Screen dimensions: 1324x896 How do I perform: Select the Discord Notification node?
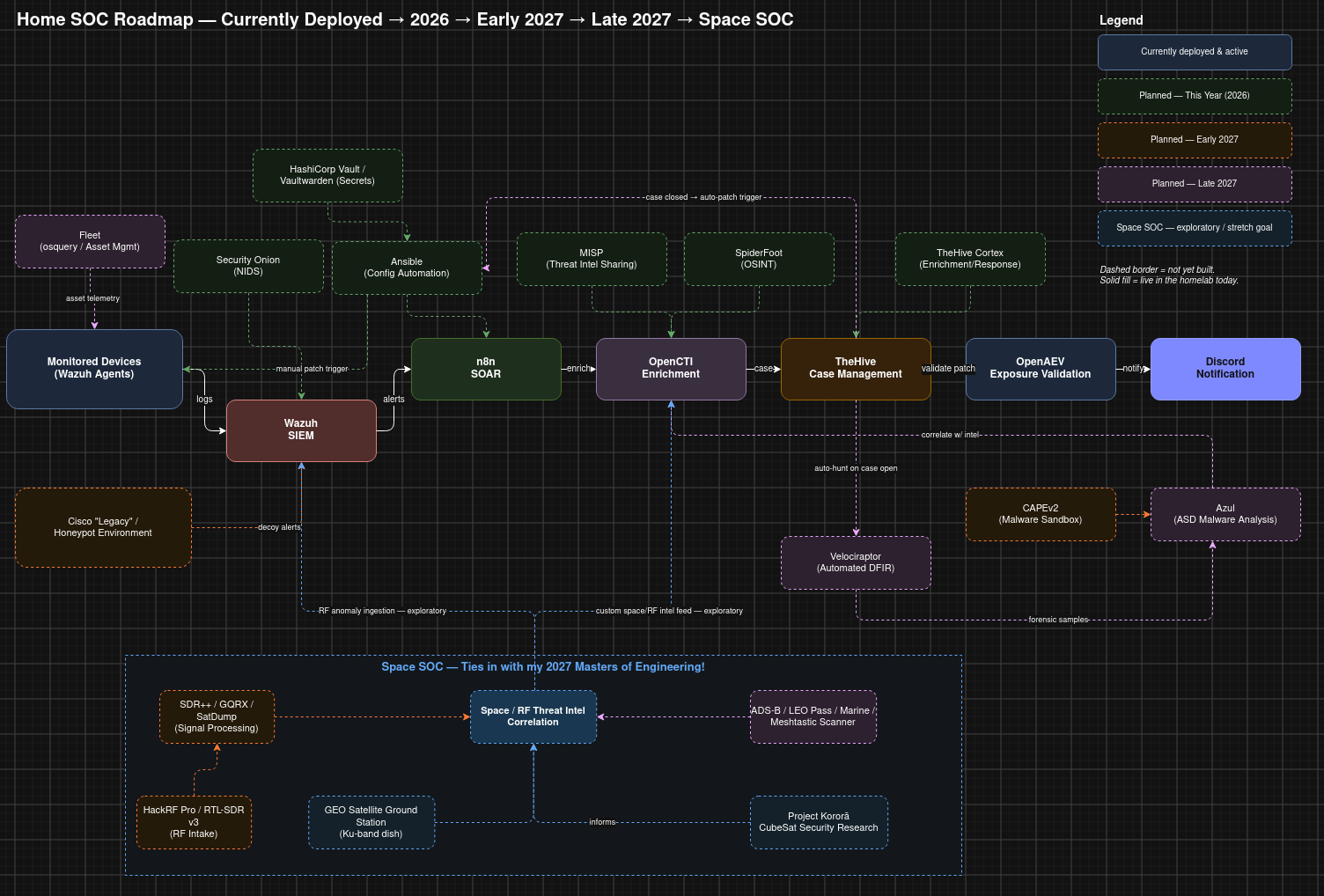click(x=1225, y=369)
